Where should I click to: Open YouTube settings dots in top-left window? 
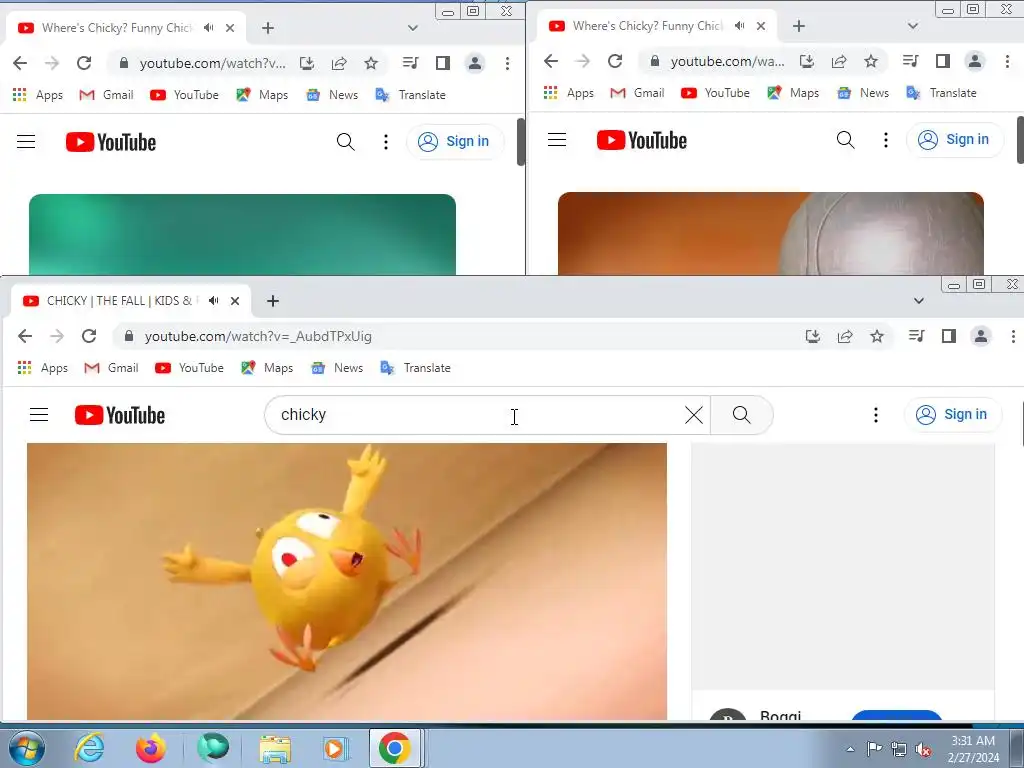point(386,142)
